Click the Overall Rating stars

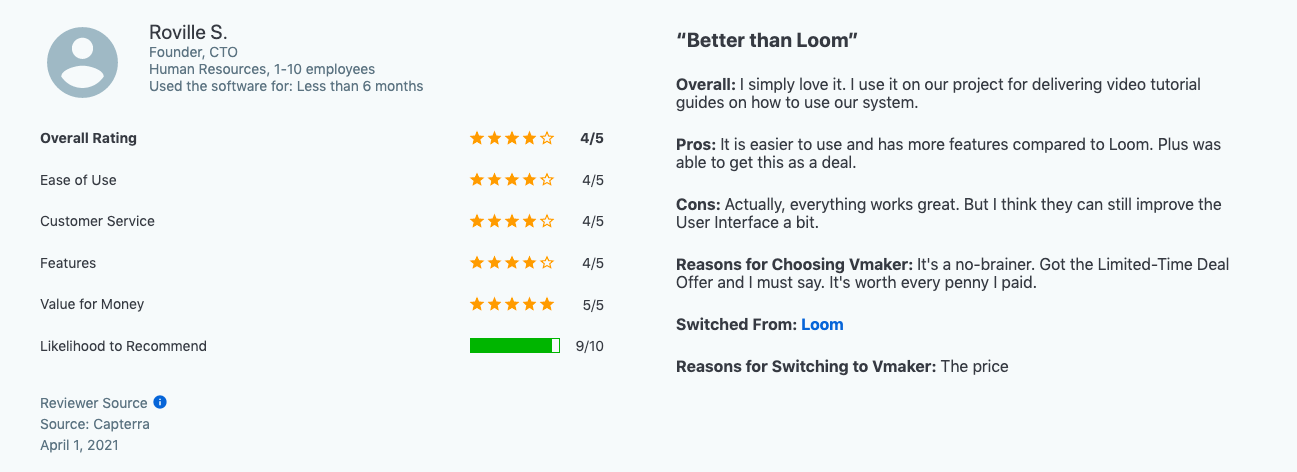coord(511,139)
